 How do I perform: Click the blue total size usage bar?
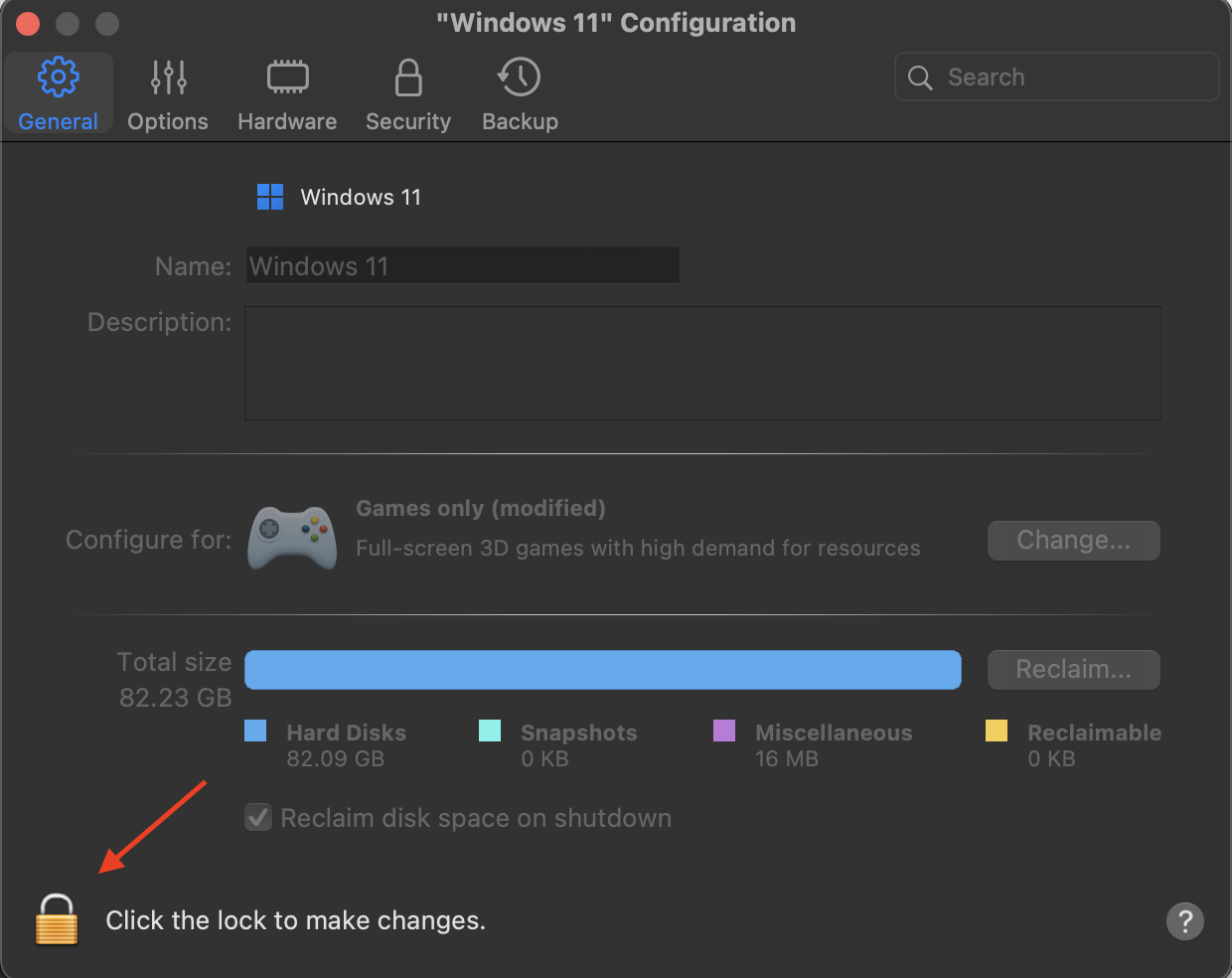(602, 670)
